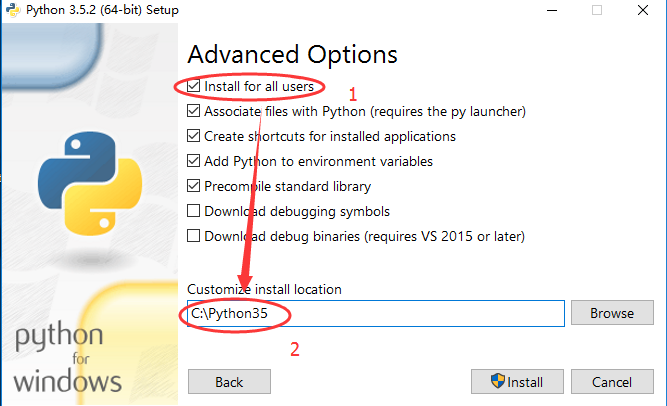Cancel the Python setup
Viewport: 667px width, 406px height.
[x=612, y=382]
